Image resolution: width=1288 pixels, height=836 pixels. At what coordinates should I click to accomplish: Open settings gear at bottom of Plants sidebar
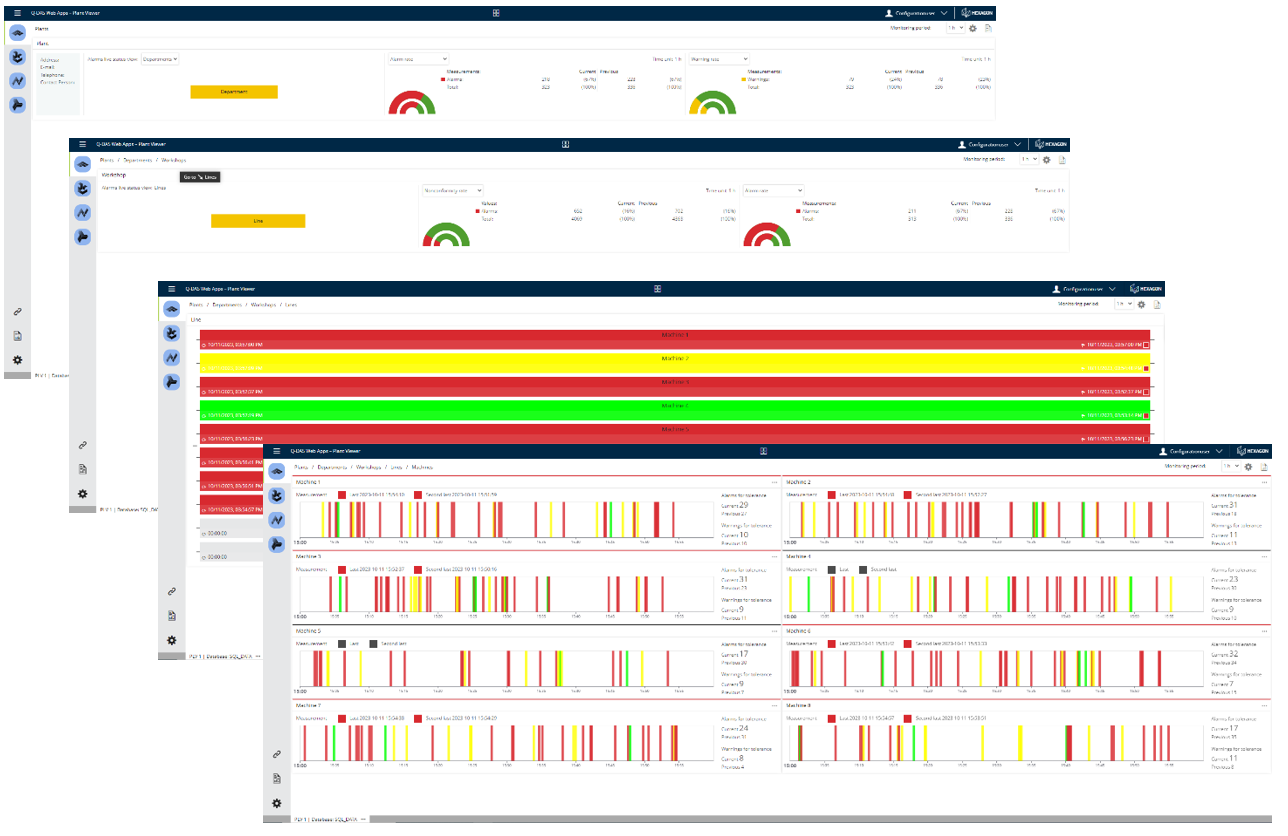tap(17, 360)
